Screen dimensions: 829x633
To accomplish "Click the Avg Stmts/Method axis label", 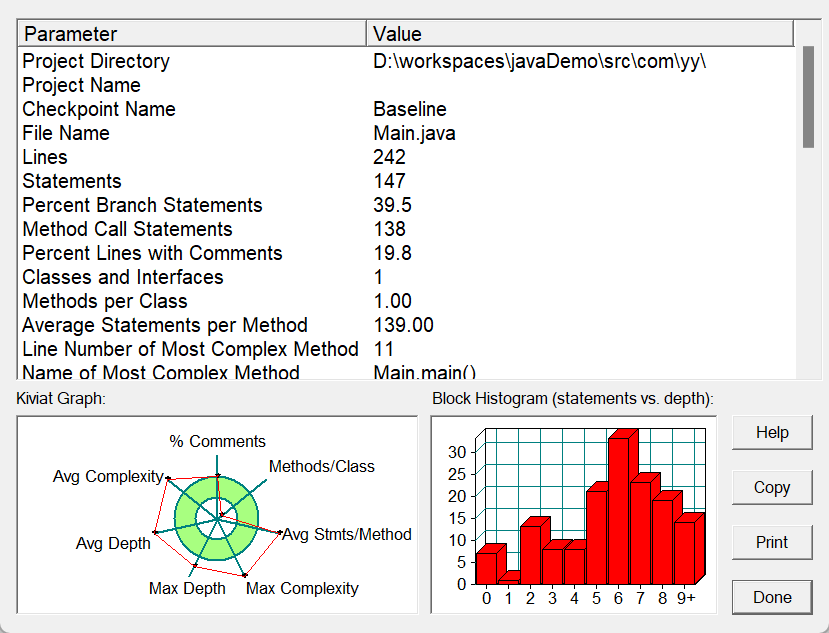I will [x=347, y=534].
